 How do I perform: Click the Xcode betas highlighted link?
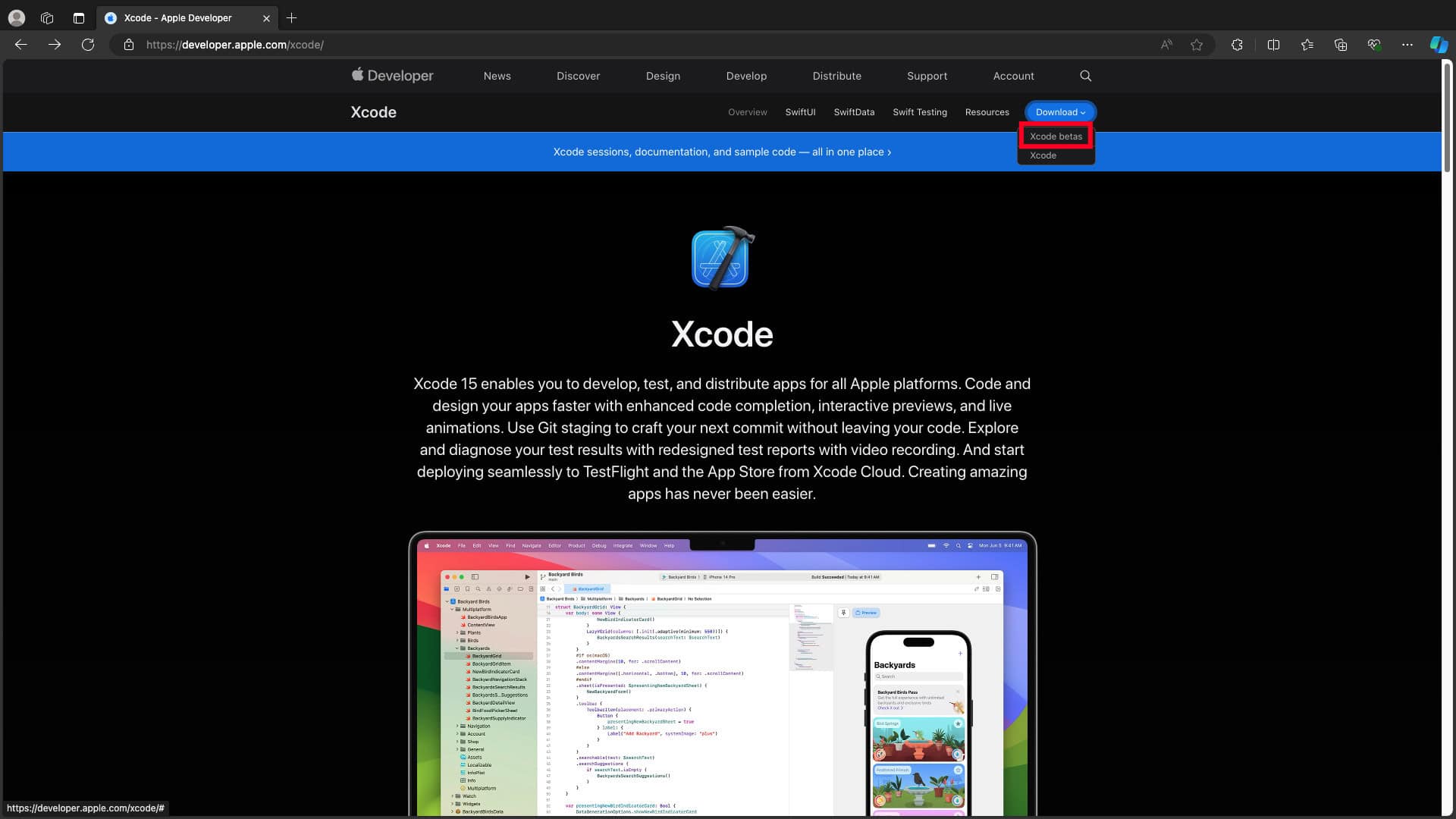point(1056,136)
